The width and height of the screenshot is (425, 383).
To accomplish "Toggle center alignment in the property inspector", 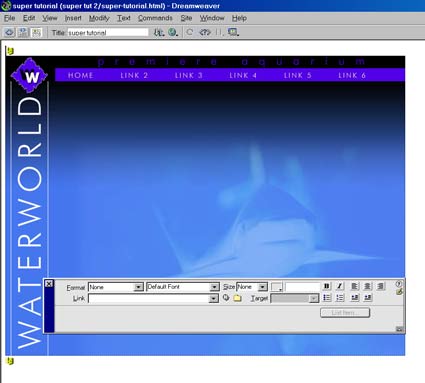I will 367,286.
